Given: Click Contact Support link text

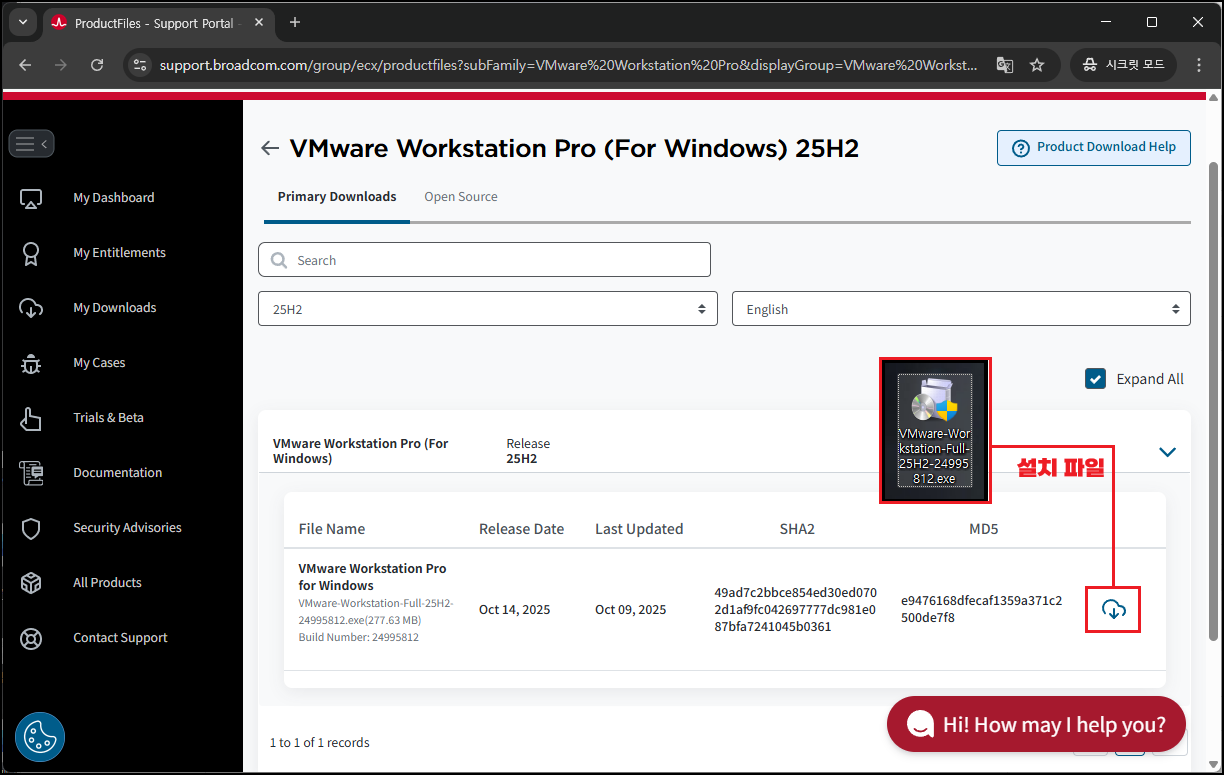Looking at the screenshot, I should click(x=120, y=638).
